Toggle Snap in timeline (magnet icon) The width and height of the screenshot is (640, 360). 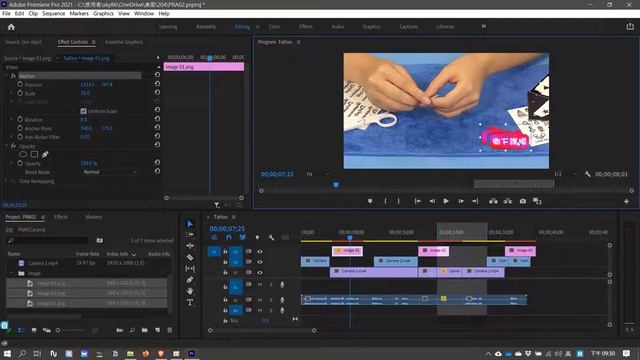(229, 238)
